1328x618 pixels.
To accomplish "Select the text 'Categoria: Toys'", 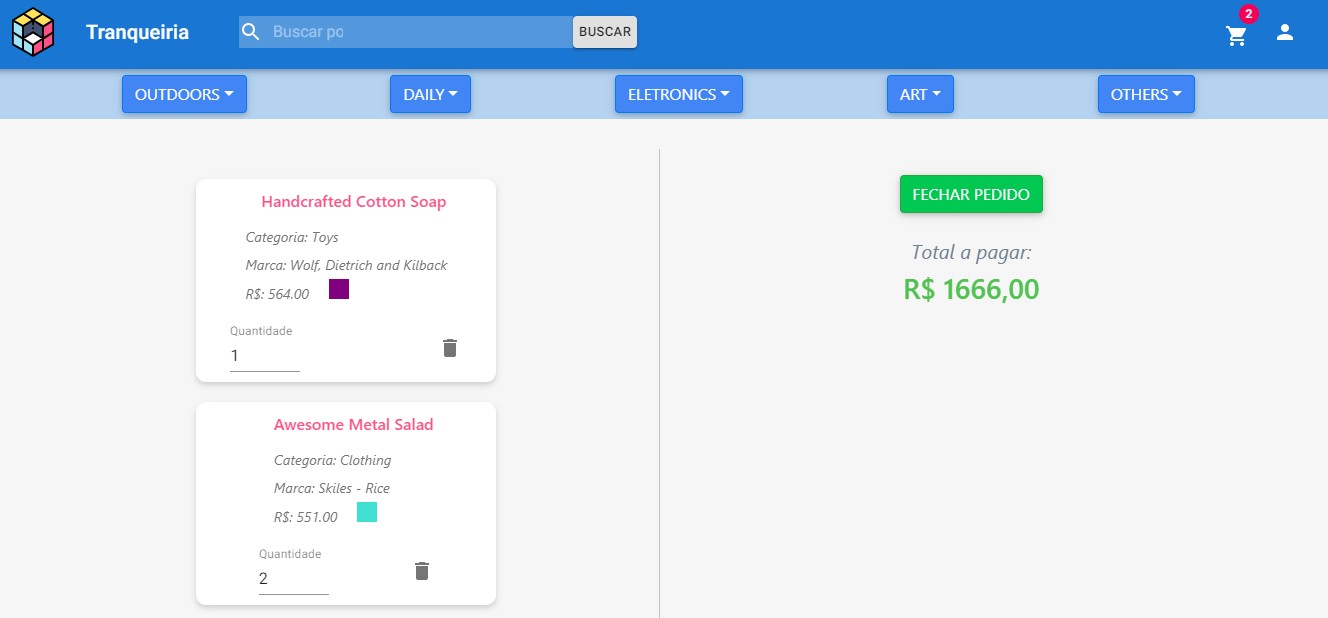I will pos(292,238).
